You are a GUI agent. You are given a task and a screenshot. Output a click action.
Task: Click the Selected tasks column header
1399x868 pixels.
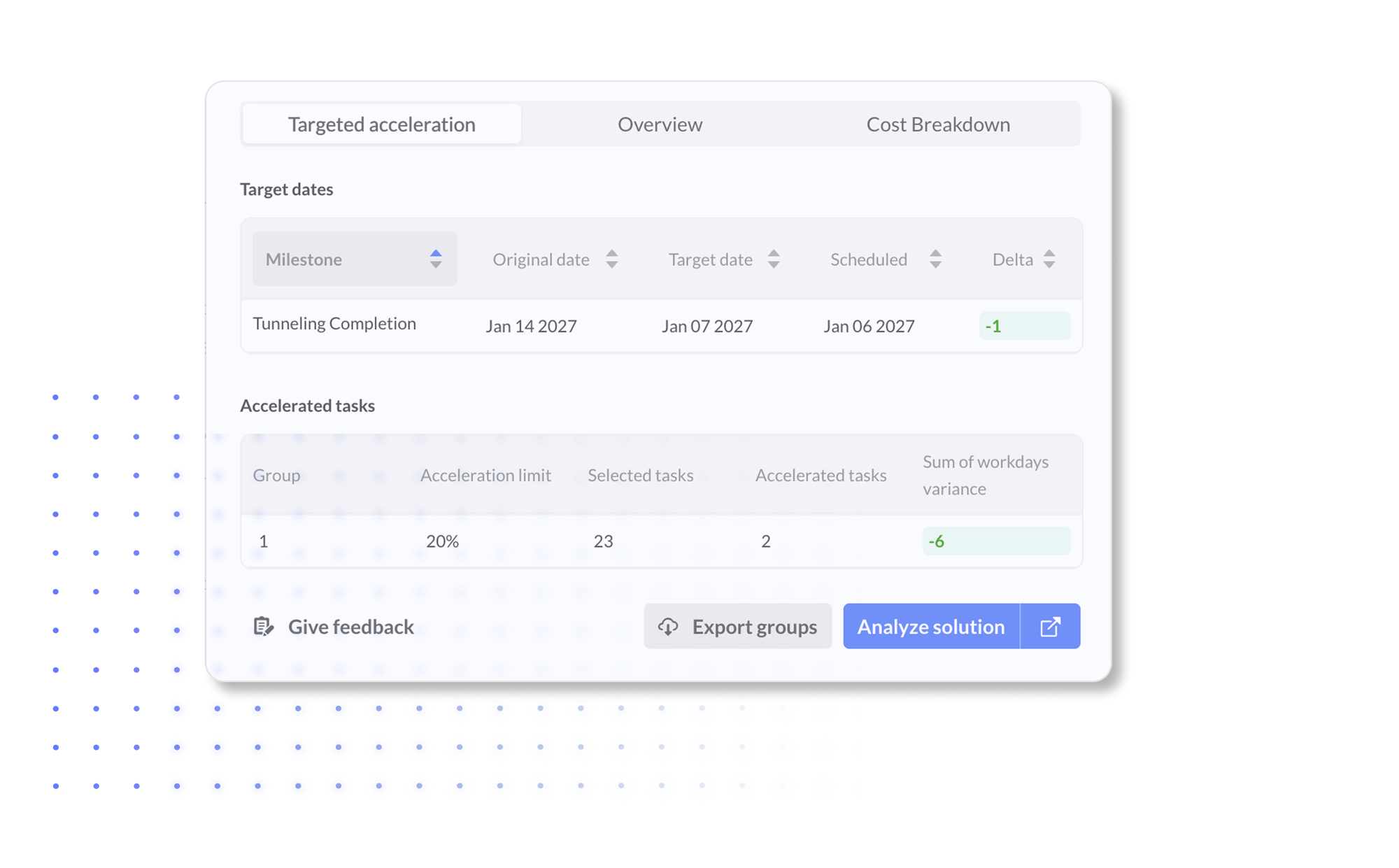[640, 475]
